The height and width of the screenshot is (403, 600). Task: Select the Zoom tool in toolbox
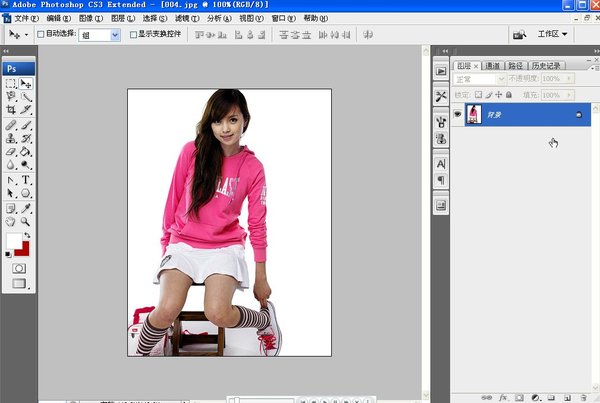coord(26,221)
